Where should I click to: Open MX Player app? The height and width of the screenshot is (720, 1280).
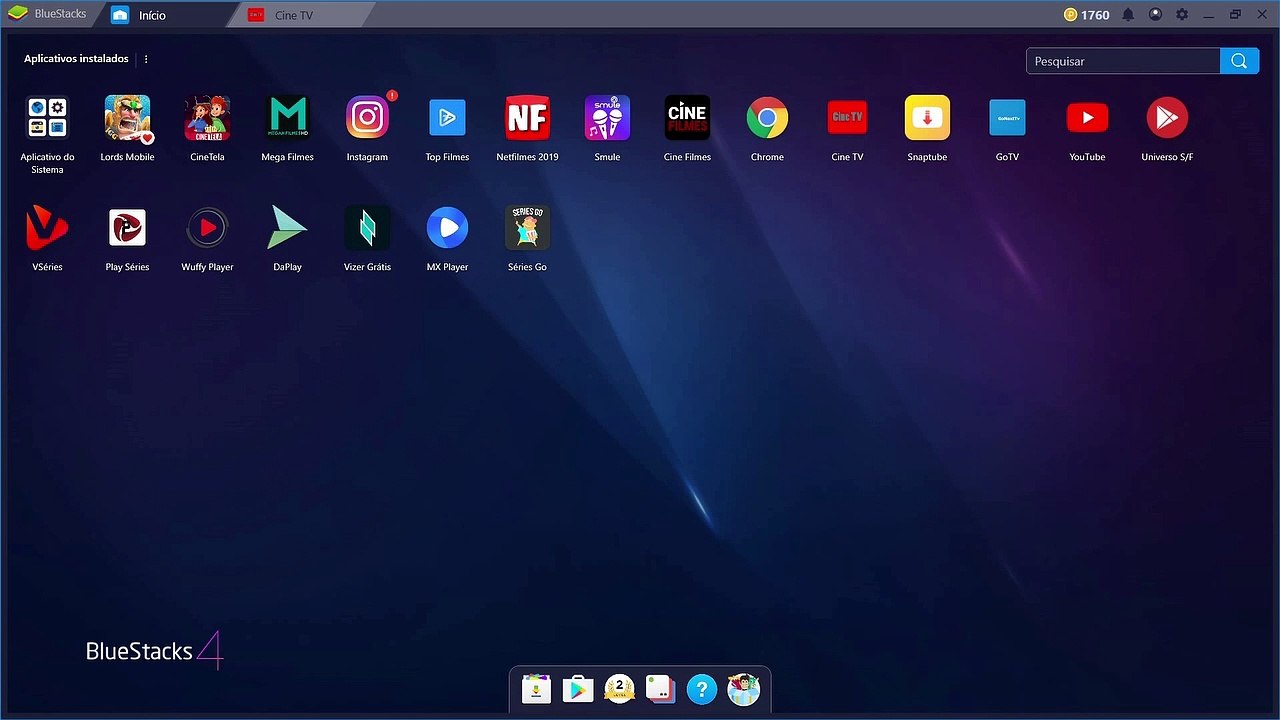447,228
